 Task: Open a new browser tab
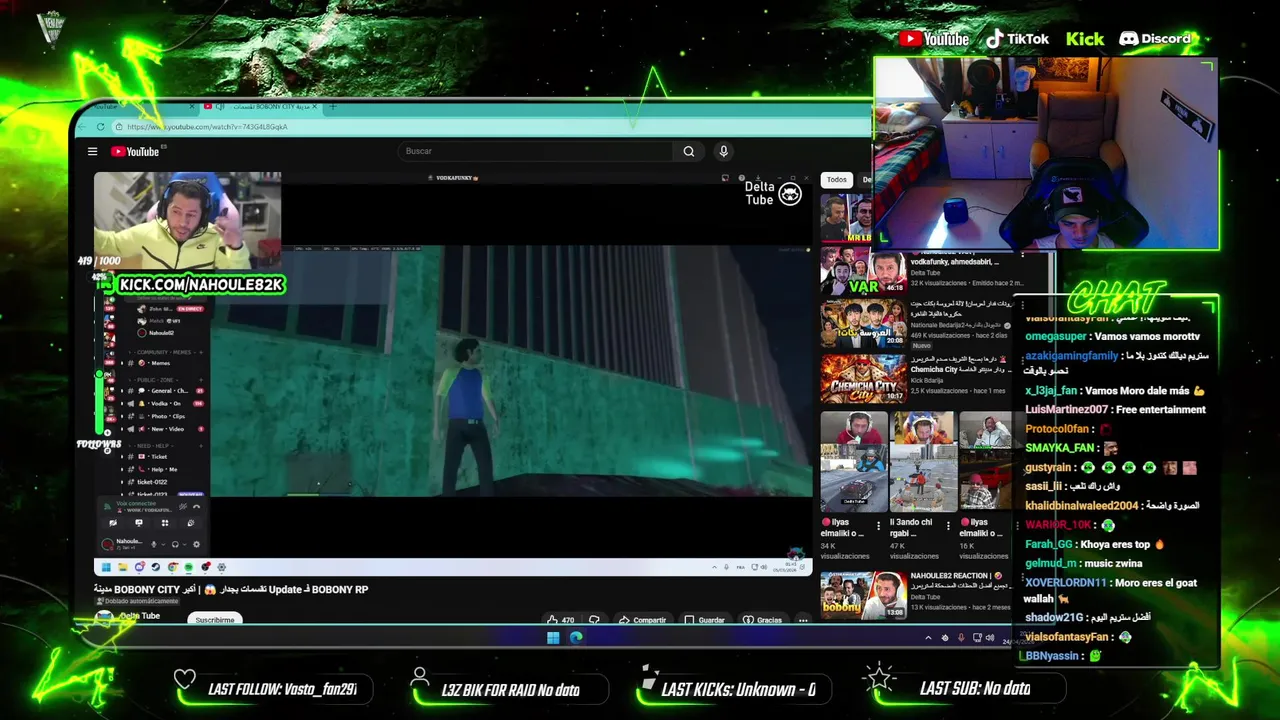coord(332,106)
